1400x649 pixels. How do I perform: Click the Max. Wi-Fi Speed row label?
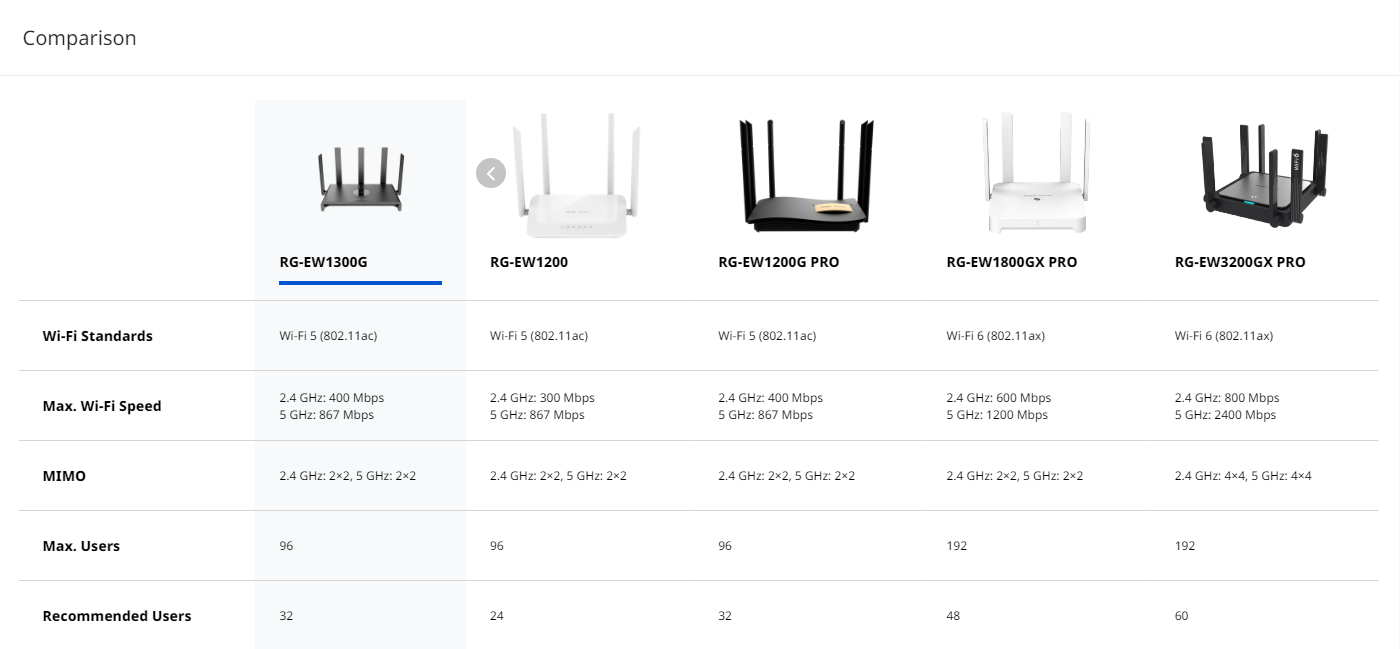[101, 406]
